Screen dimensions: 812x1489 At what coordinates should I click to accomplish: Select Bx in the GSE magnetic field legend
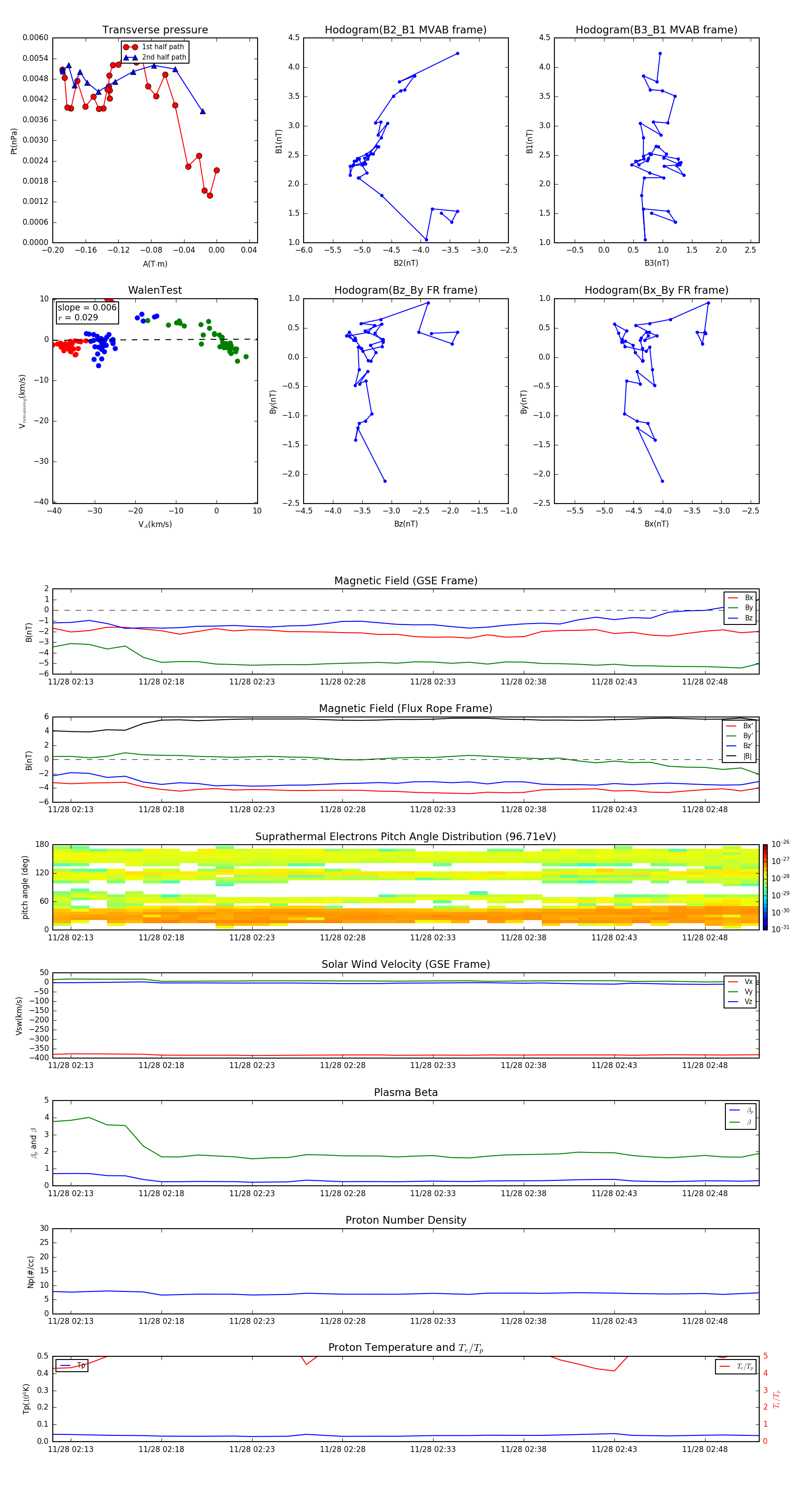(740, 598)
